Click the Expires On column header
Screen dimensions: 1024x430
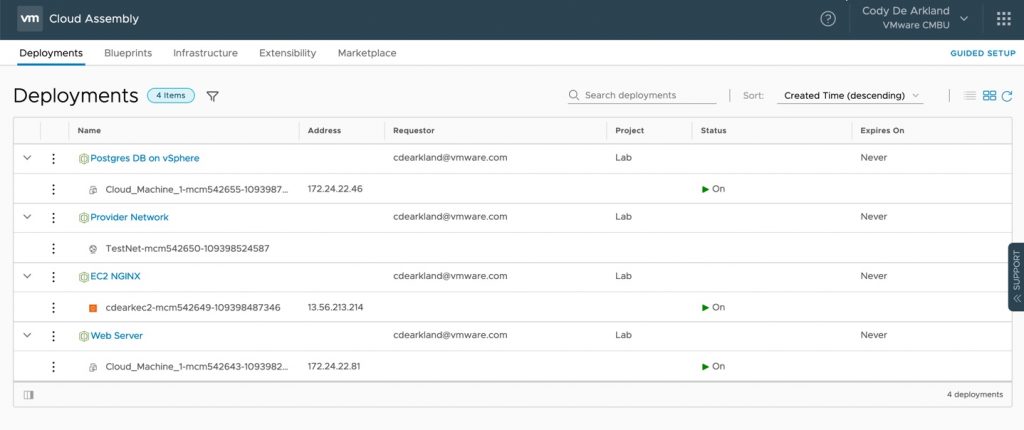[x=882, y=131]
